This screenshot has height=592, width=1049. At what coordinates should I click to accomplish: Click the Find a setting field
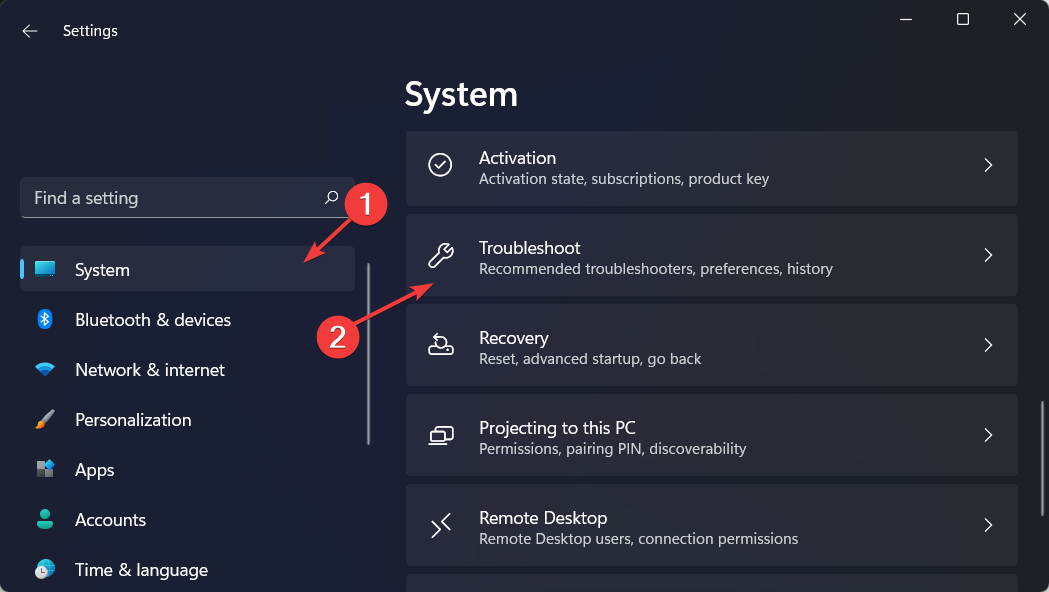[x=170, y=198]
